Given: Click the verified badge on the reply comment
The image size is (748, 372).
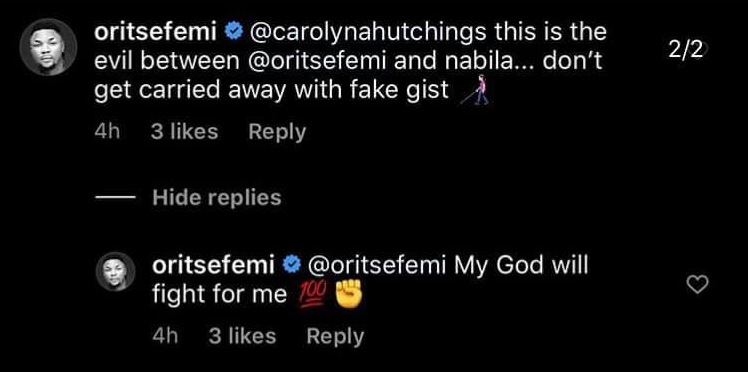Looking at the screenshot, I should click(x=291, y=266).
